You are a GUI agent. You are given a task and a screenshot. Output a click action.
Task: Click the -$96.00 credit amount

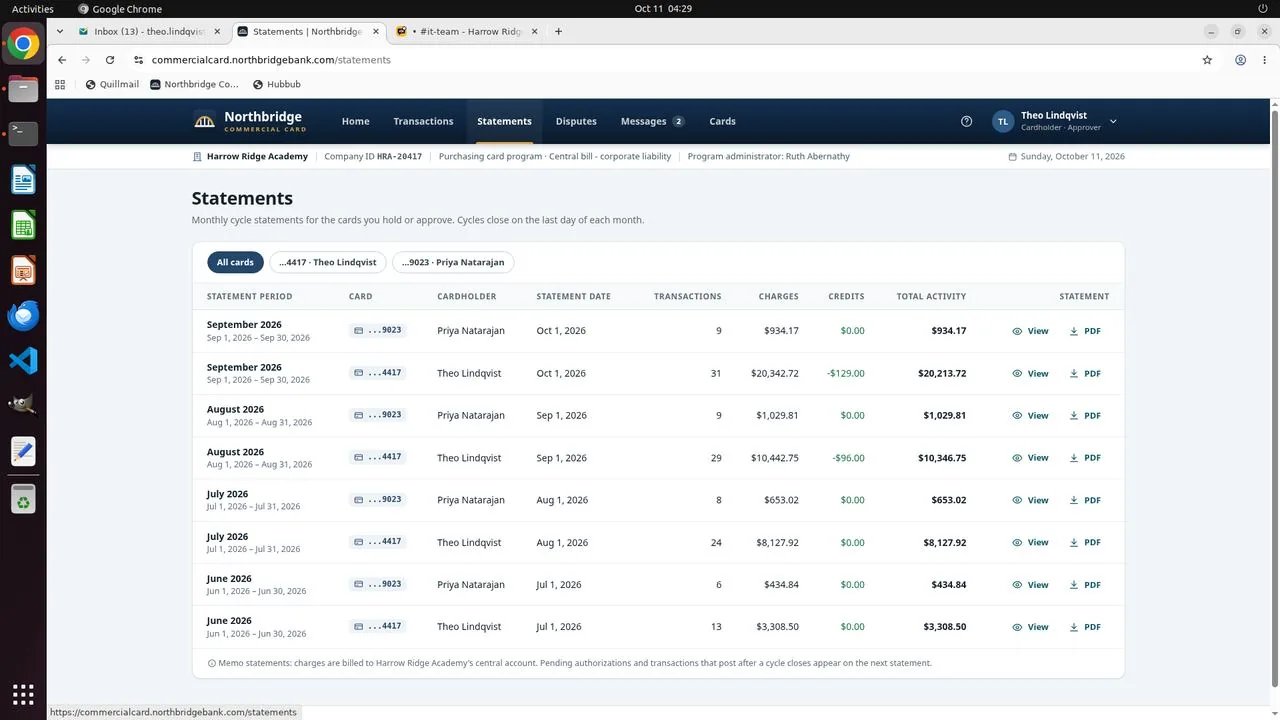pos(848,458)
